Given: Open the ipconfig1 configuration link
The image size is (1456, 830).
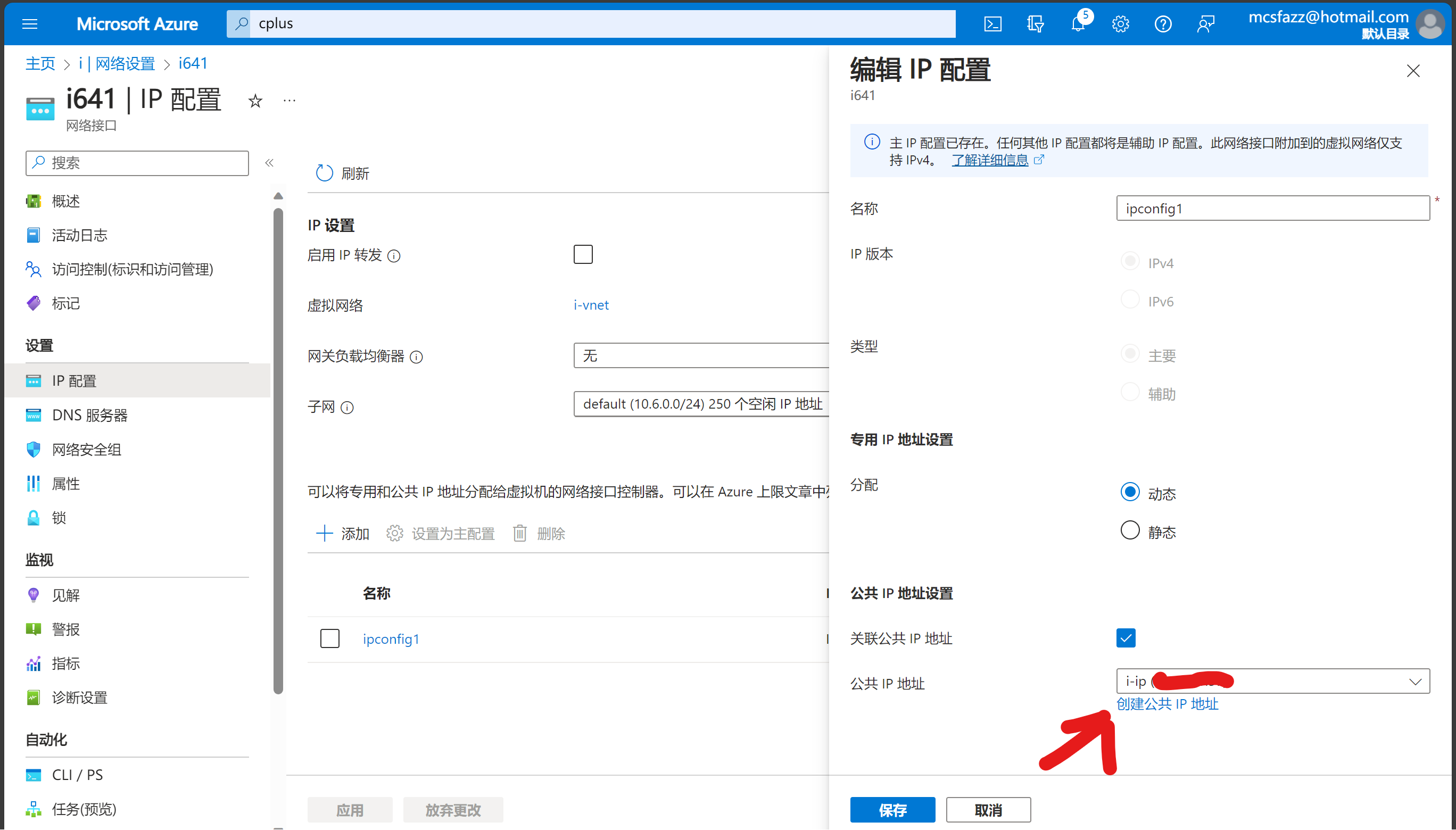Looking at the screenshot, I should coord(391,639).
